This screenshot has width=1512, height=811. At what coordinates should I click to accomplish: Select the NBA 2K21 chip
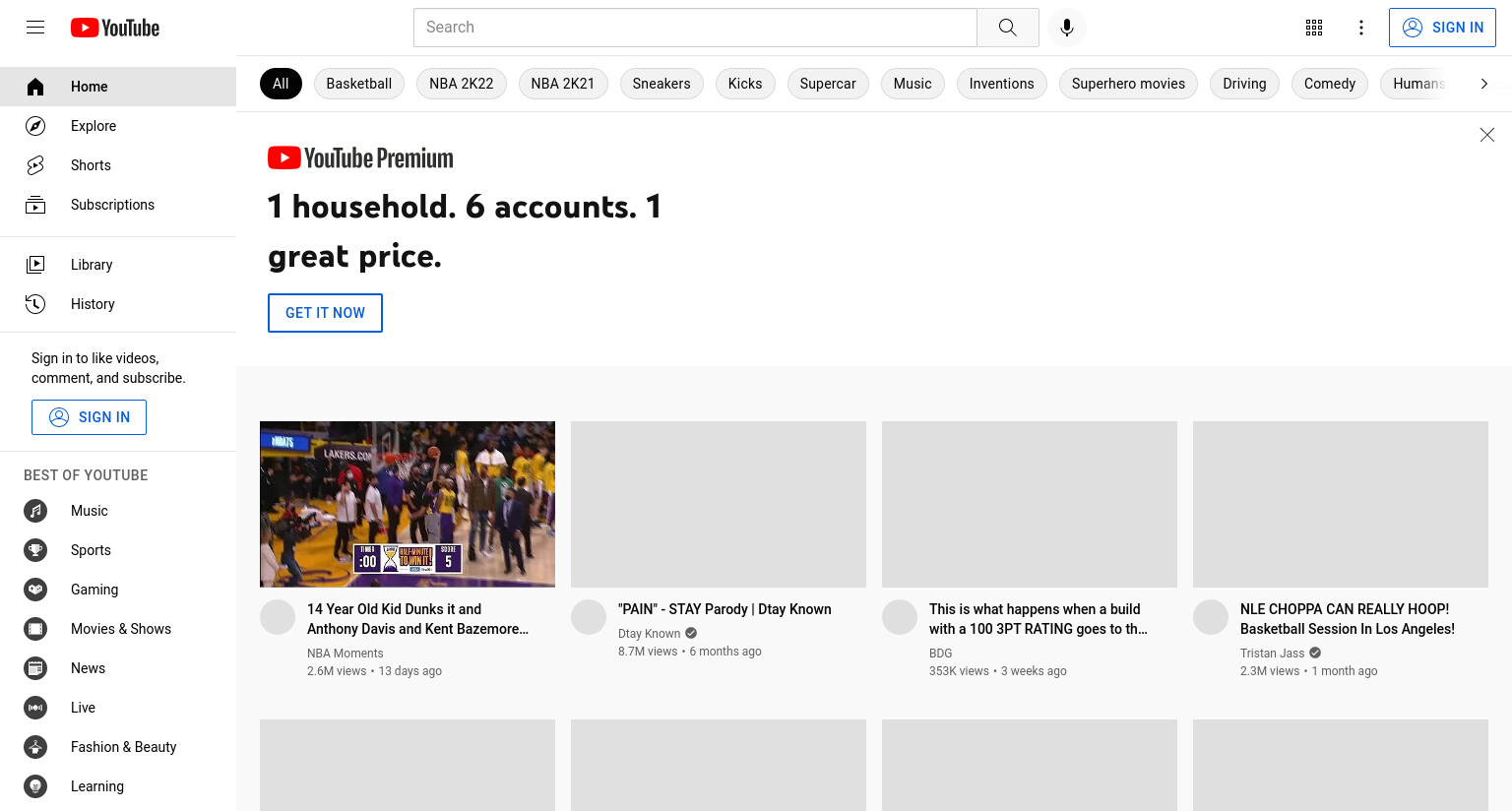[563, 84]
